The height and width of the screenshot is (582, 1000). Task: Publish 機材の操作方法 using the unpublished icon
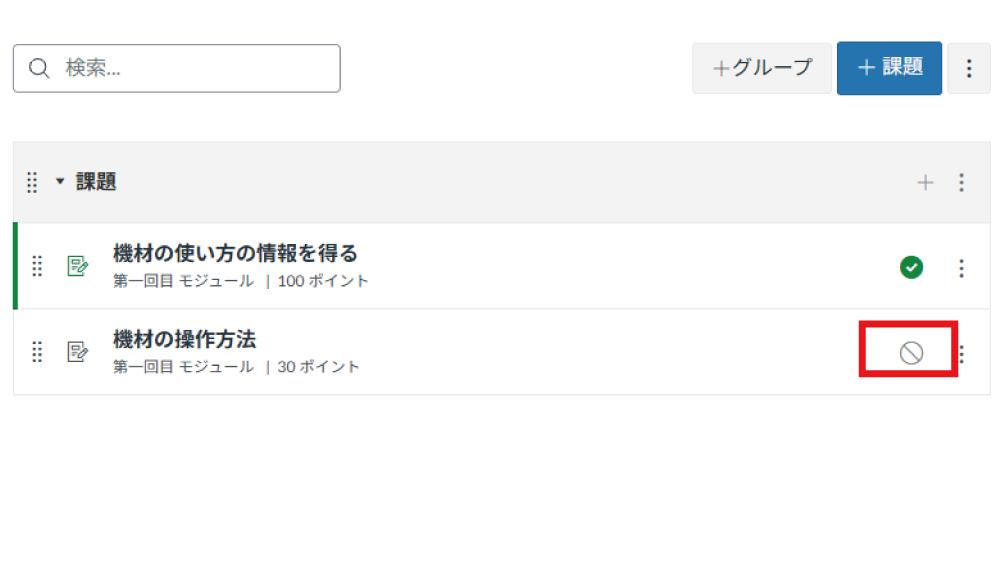[911, 352]
